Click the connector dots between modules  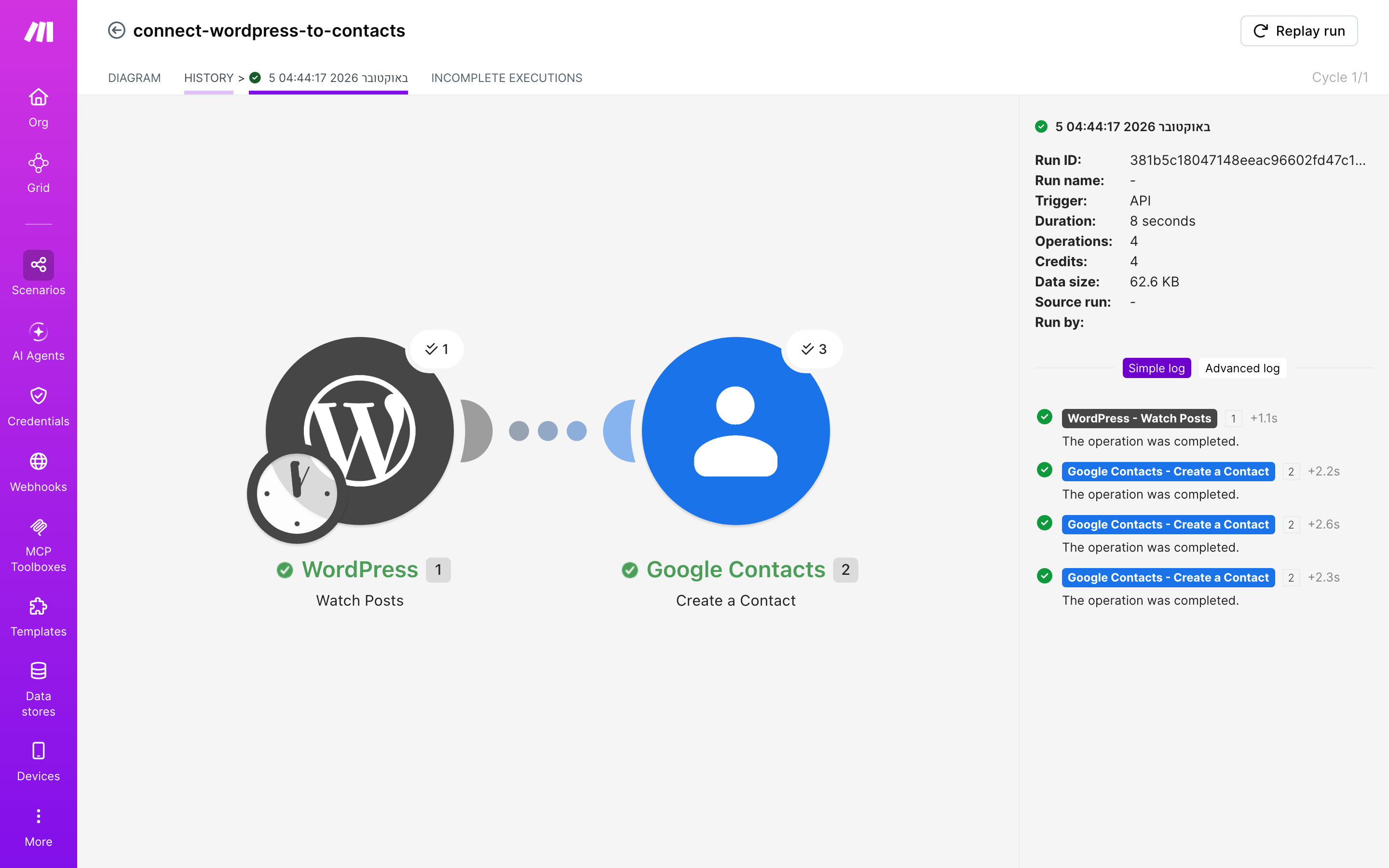click(547, 431)
